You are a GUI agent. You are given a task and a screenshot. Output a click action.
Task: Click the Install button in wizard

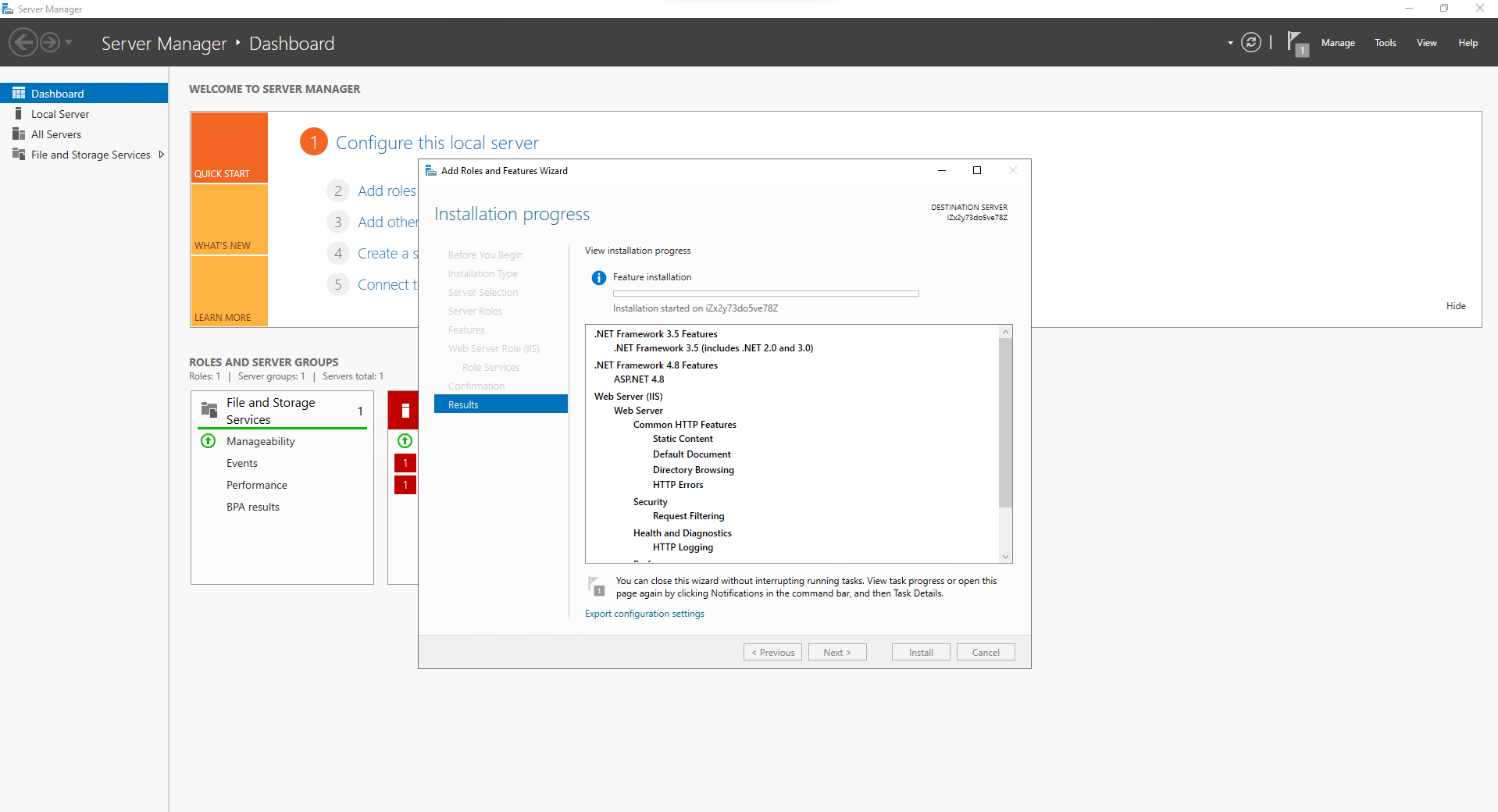[x=921, y=652]
